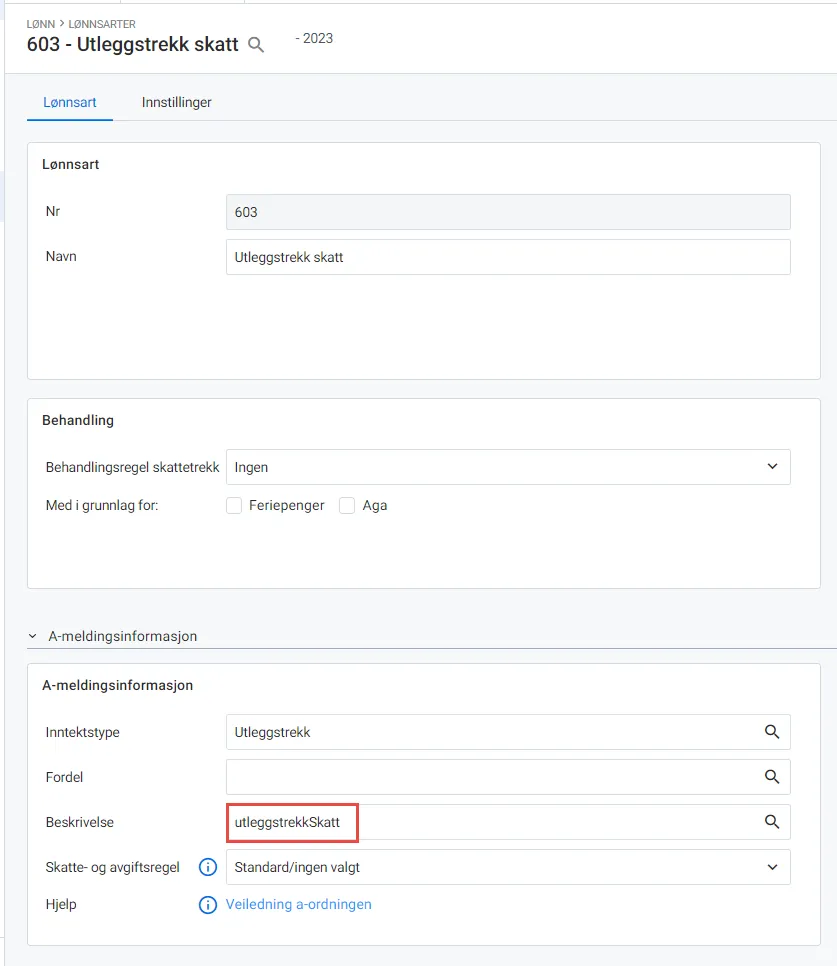Click the info icon beside Skatte- og avgiftsregel
Image resolution: width=837 pixels, height=966 pixels.
pos(208,867)
